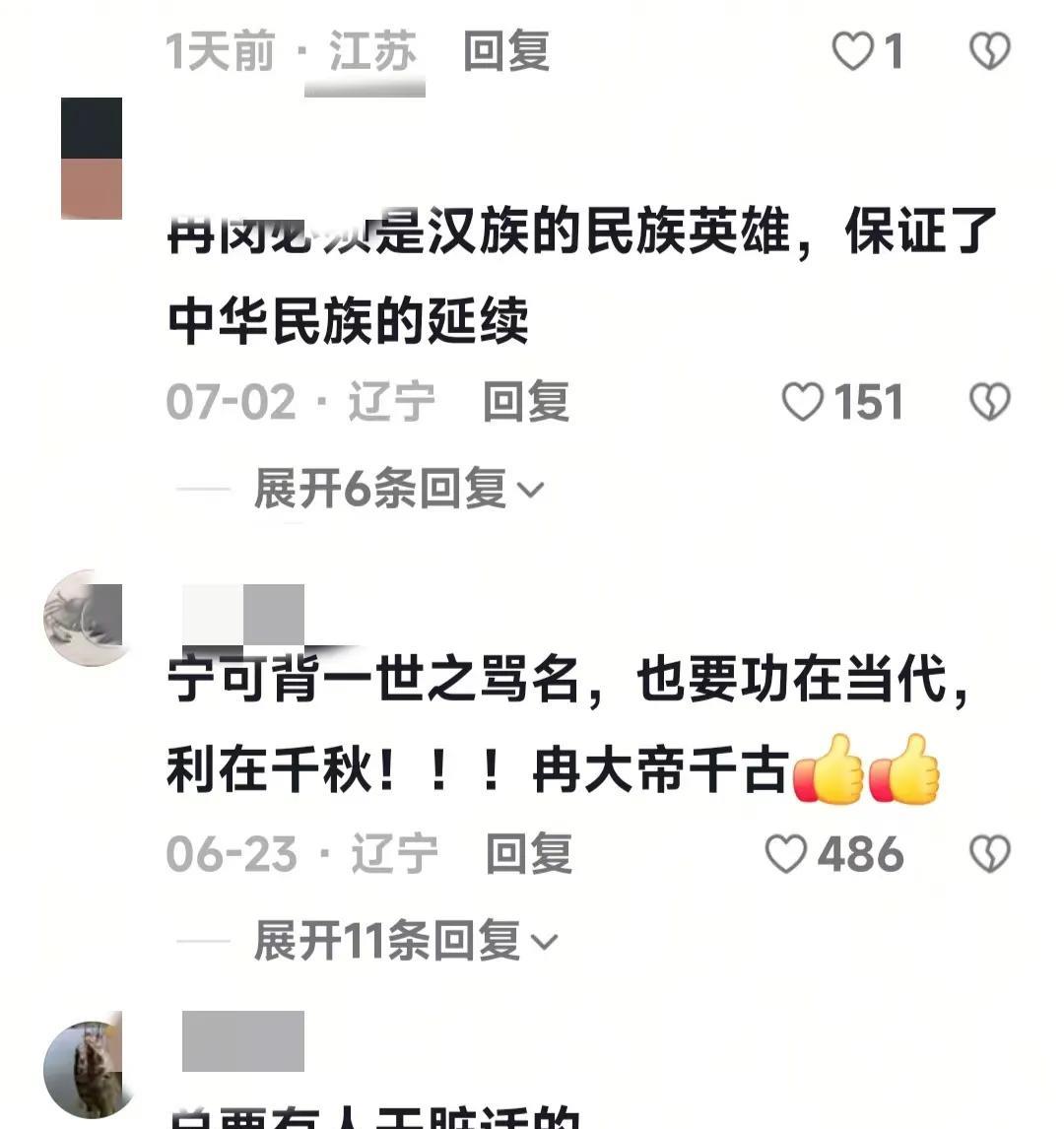Image resolution: width=1064 pixels, height=1129 pixels.
Task: Open username above 宁可背一世之骂名 comment
Action: (242, 615)
